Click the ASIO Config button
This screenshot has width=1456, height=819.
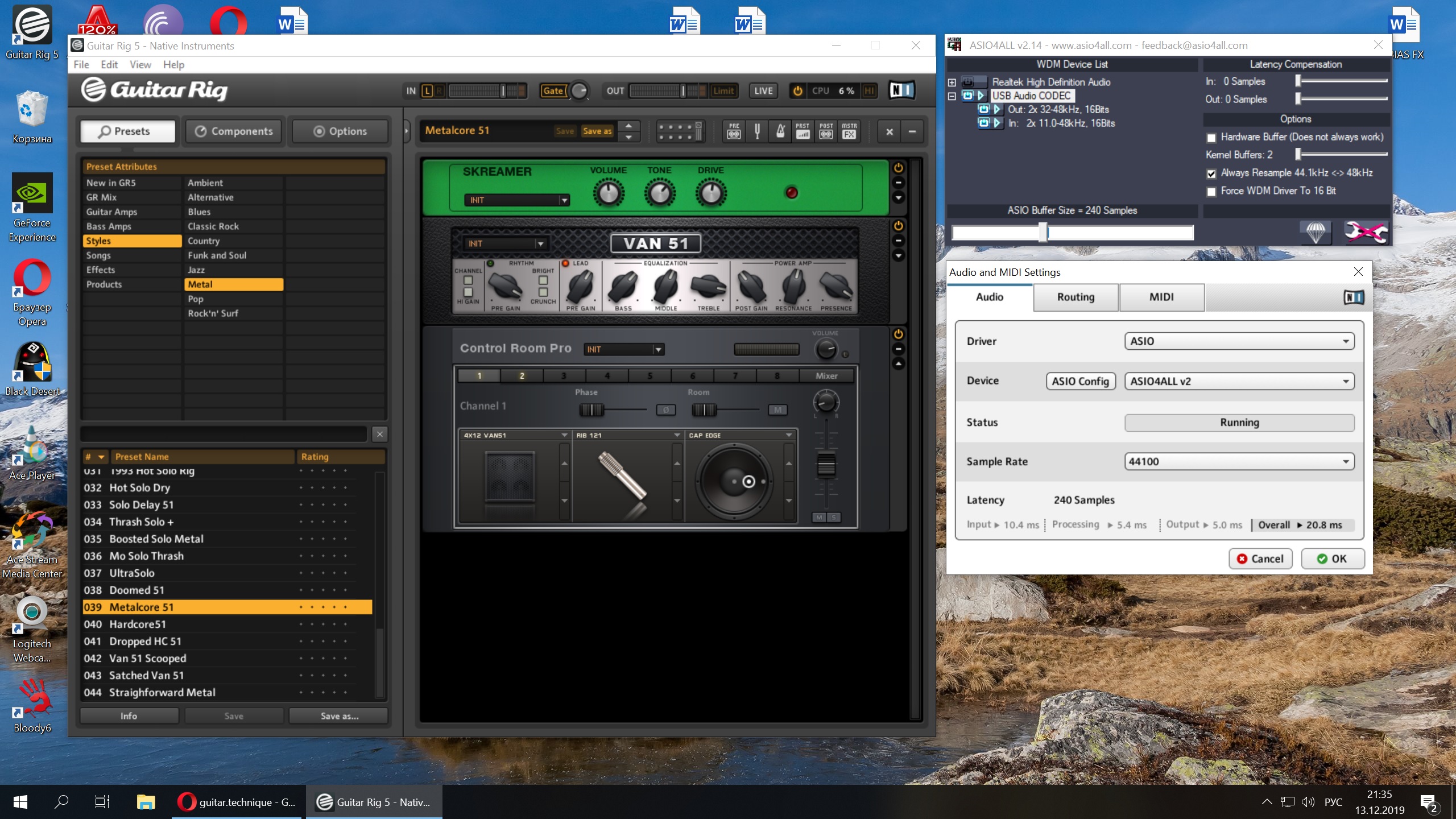(x=1079, y=381)
